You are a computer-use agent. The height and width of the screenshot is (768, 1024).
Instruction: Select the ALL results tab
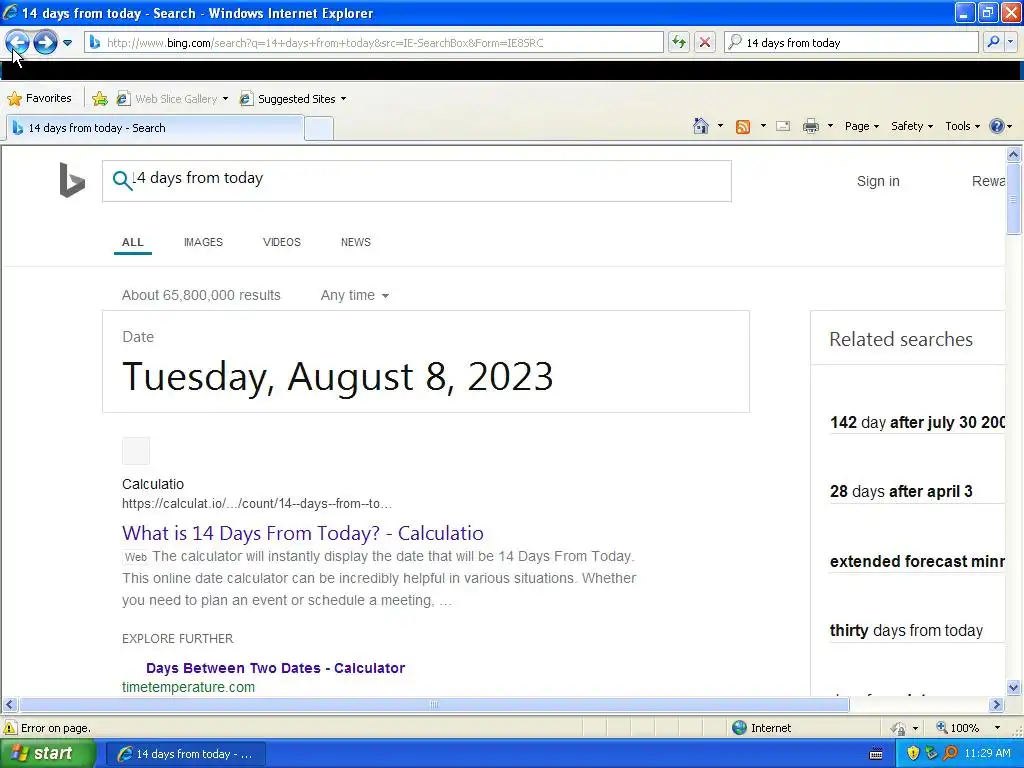tap(133, 242)
